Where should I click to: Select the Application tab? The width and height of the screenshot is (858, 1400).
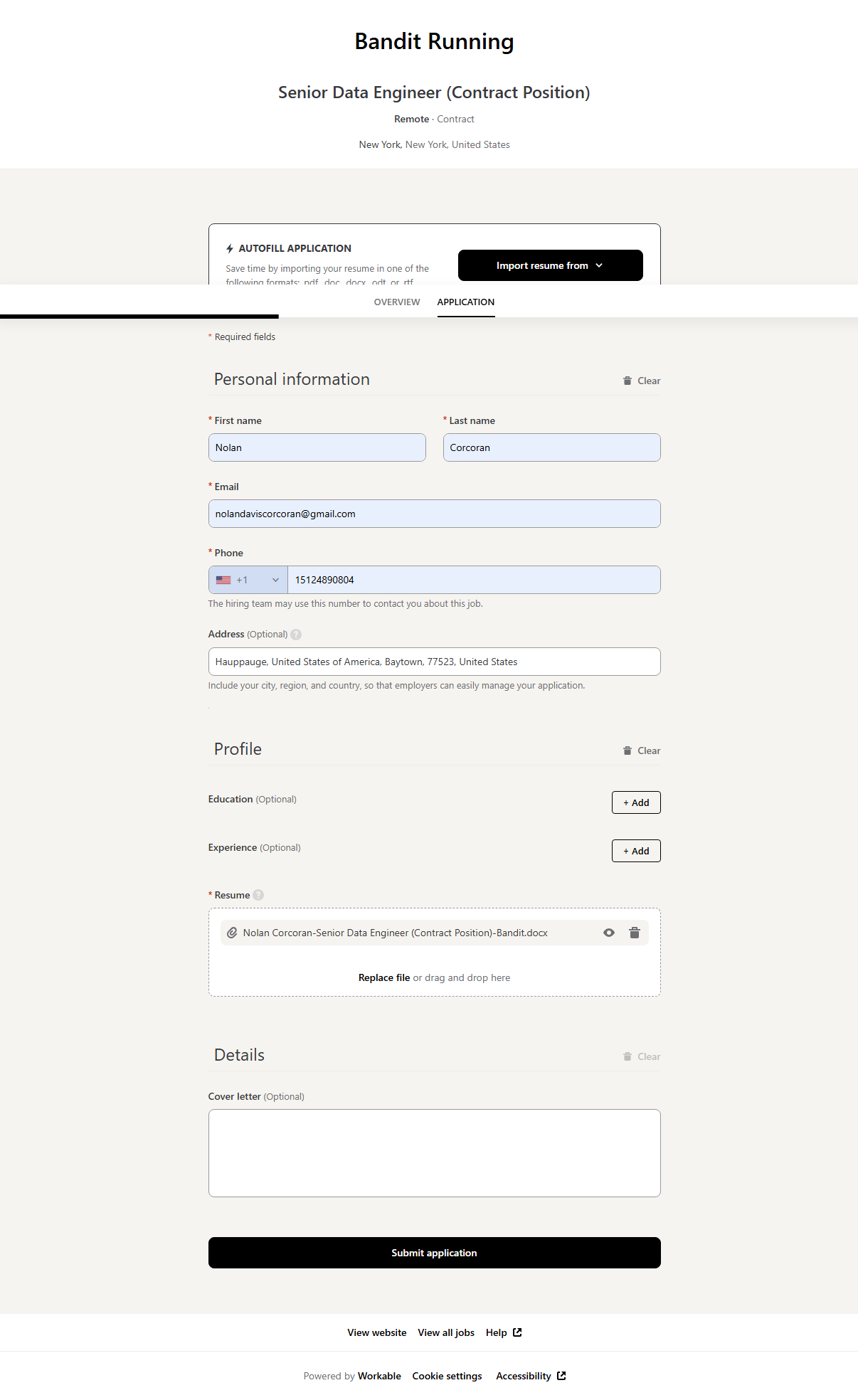tap(465, 302)
